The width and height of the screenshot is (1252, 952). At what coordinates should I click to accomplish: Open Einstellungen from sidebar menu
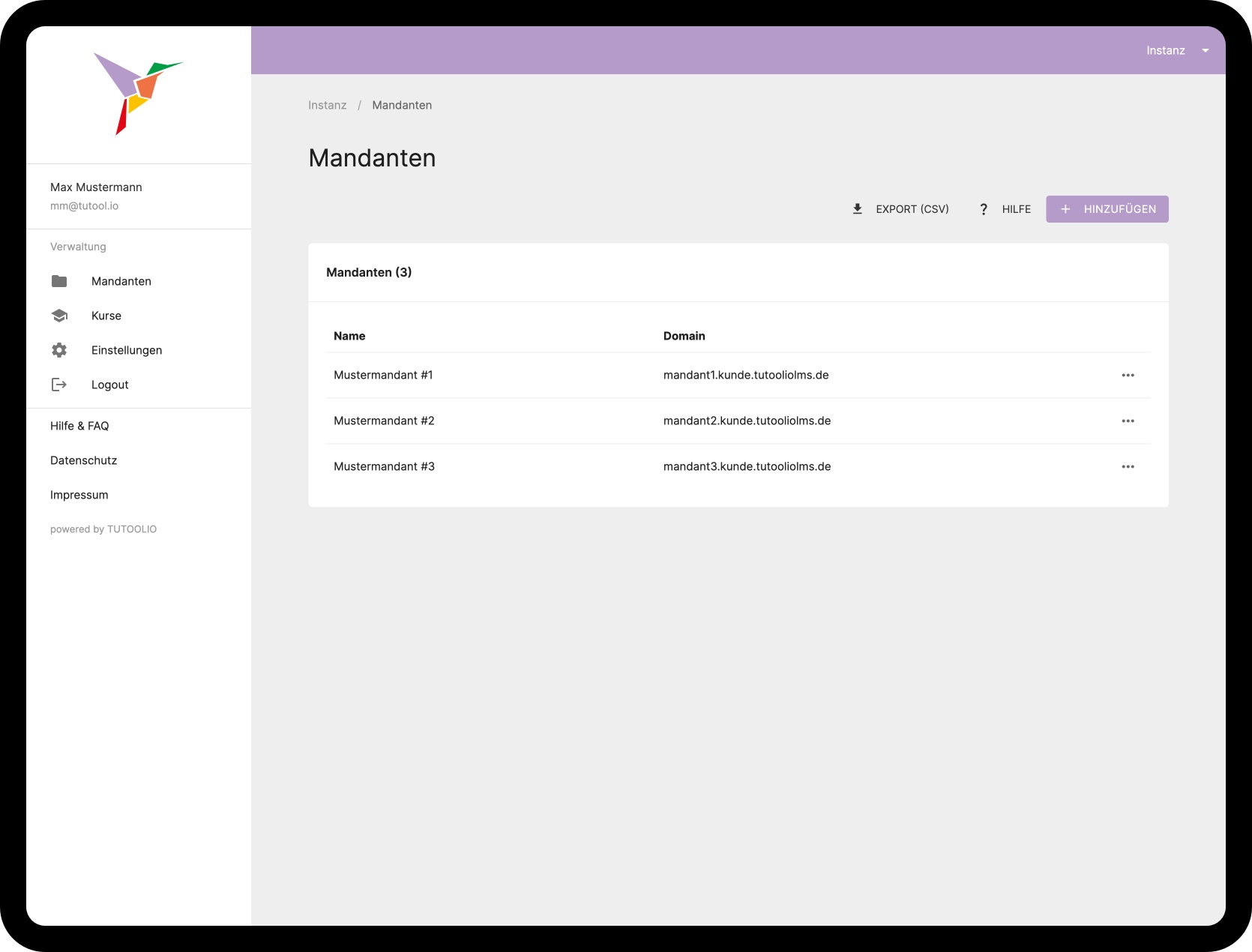coord(127,350)
